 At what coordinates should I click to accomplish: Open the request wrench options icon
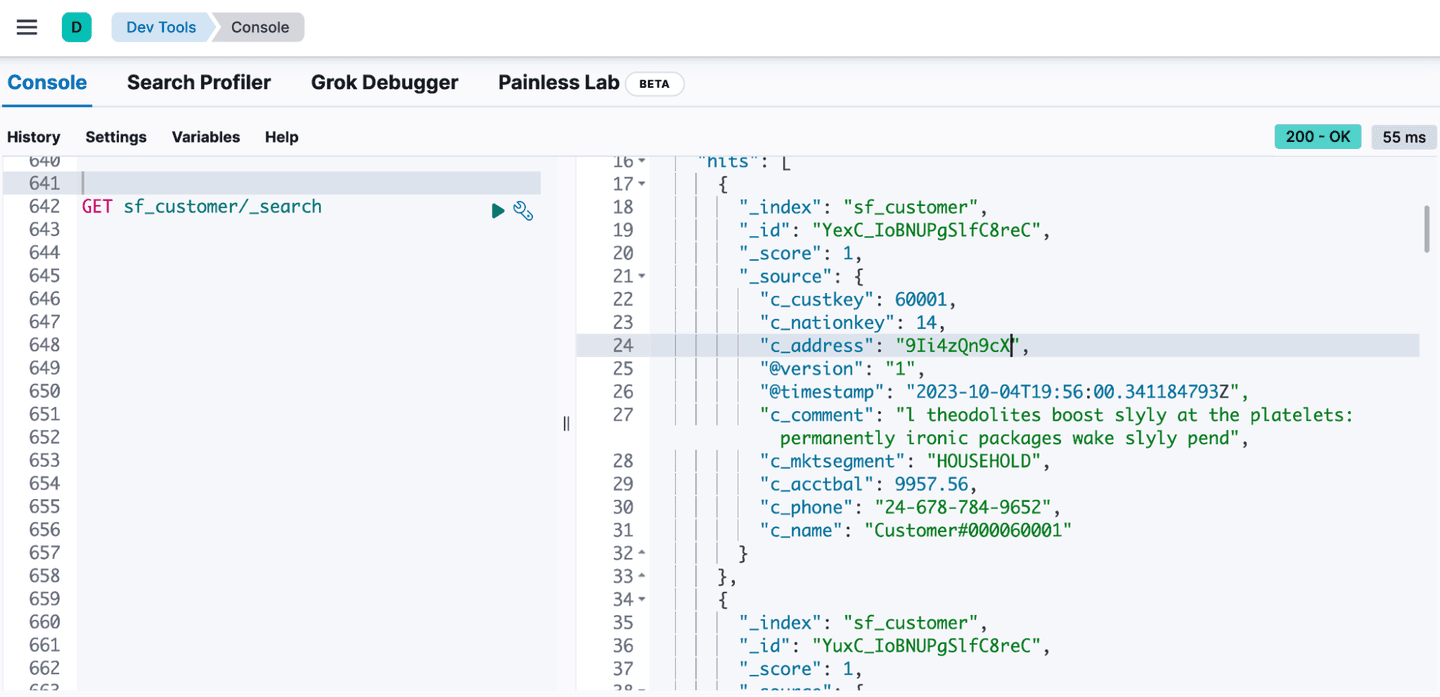pos(523,211)
